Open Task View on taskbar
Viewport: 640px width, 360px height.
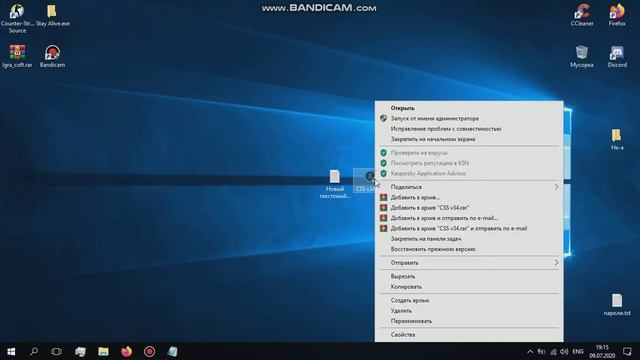click(56, 351)
